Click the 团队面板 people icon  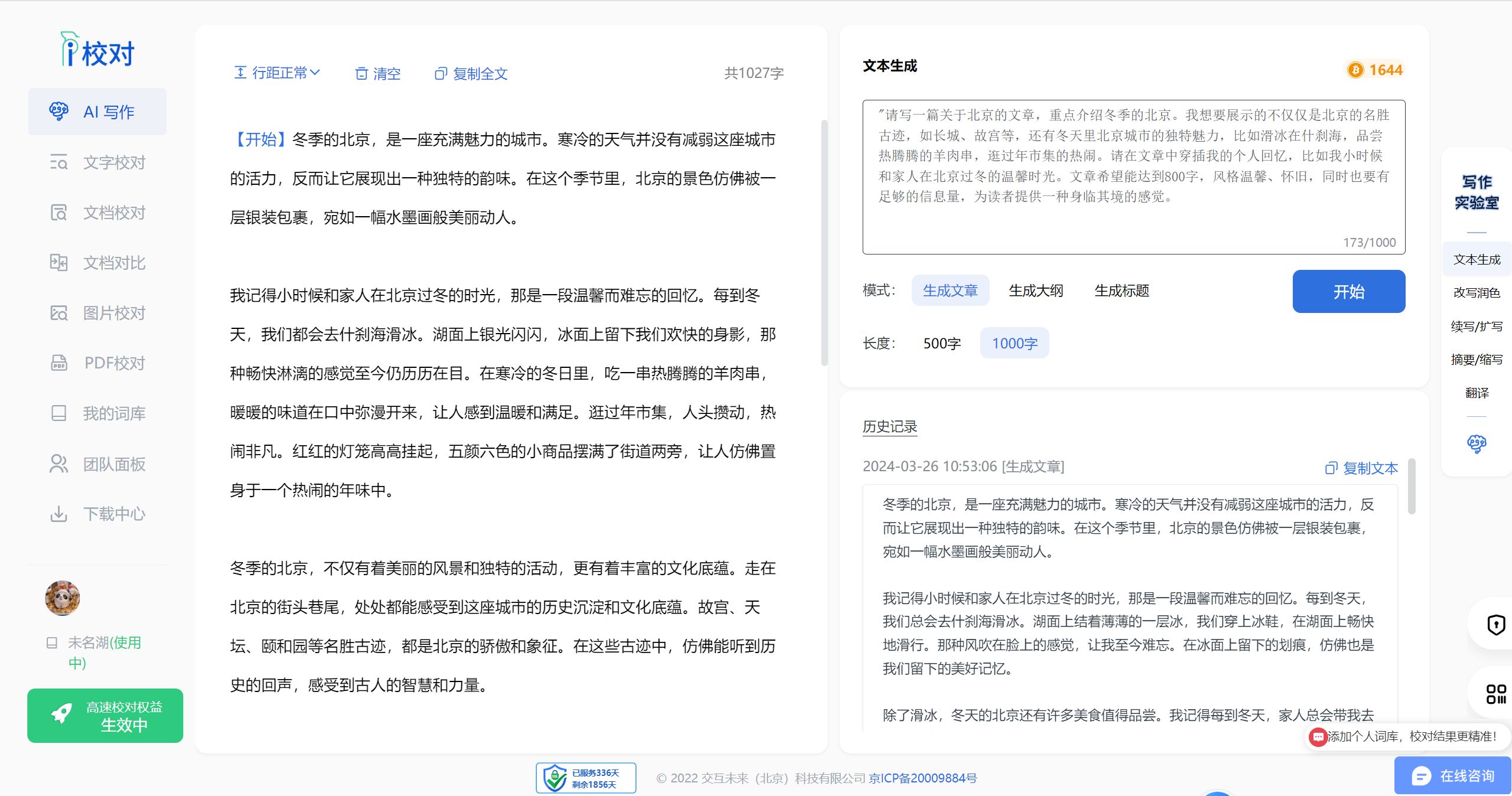click(x=58, y=464)
